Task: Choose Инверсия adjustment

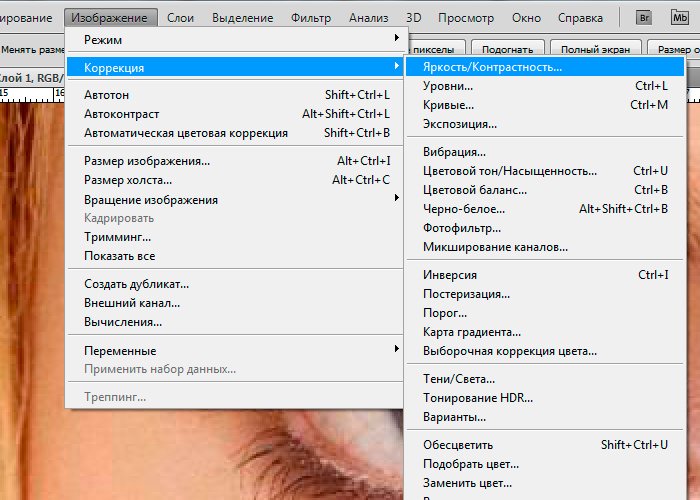Action: [450, 275]
